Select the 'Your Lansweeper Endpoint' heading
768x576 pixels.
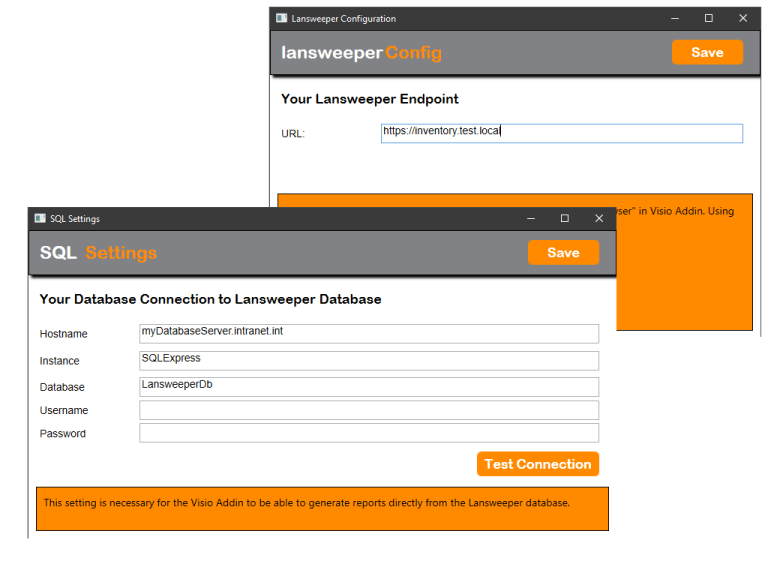click(370, 99)
